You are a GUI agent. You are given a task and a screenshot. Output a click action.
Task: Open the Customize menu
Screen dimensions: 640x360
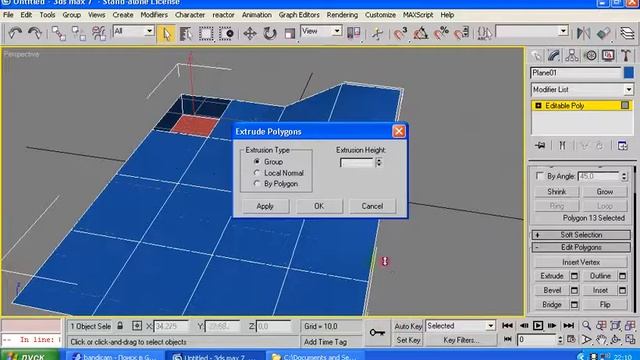point(380,15)
